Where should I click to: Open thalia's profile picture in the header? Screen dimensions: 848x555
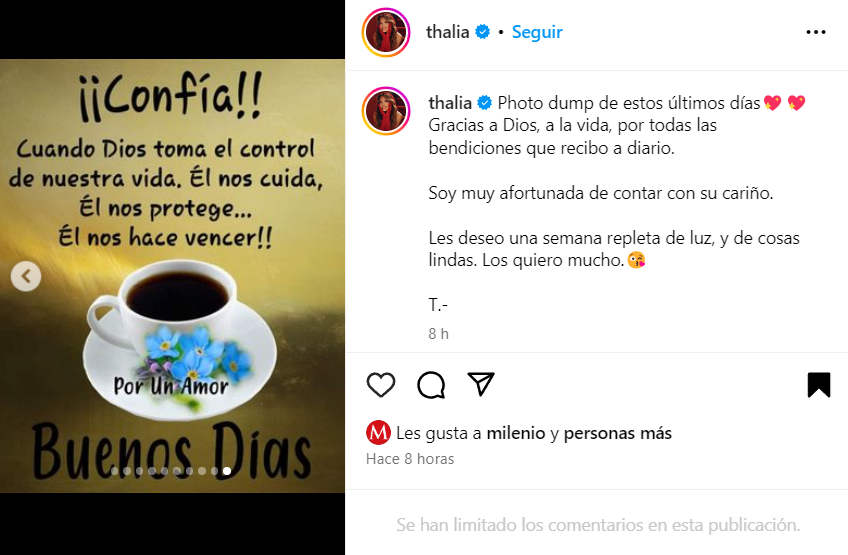click(386, 32)
